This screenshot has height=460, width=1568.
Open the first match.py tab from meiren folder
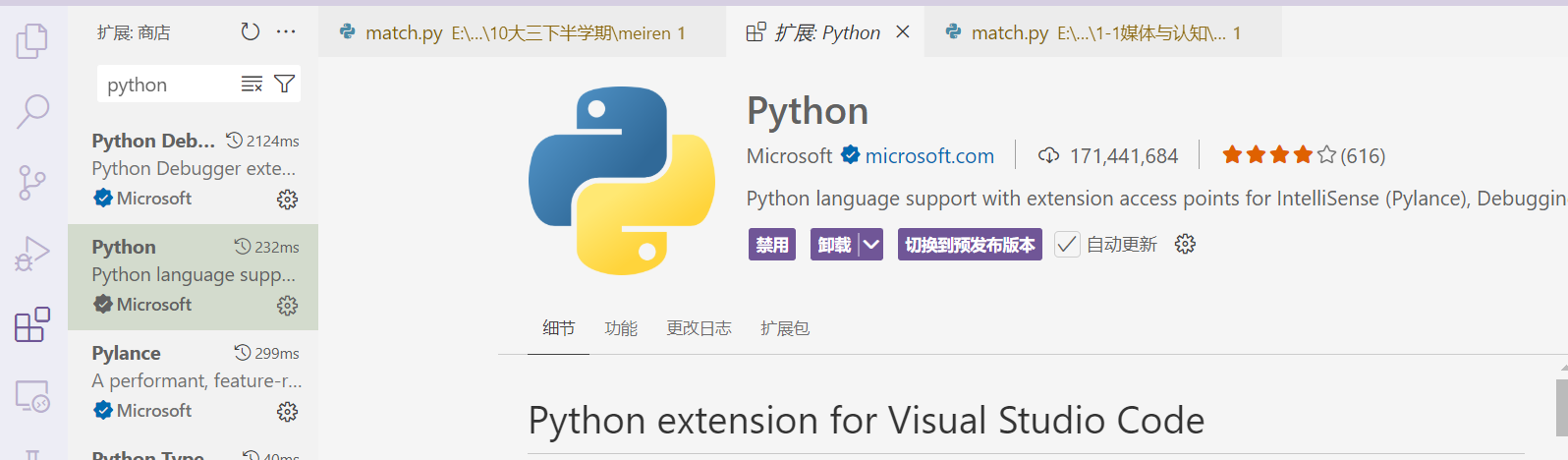[522, 32]
